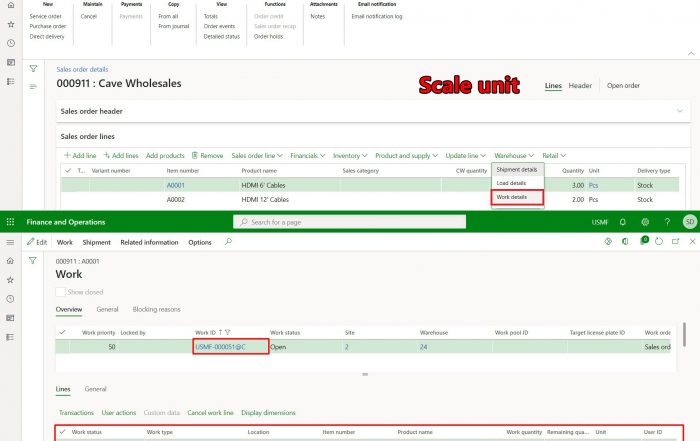This screenshot has height=441, width=700.
Task: Refresh the Work page
Action: (x=659, y=241)
